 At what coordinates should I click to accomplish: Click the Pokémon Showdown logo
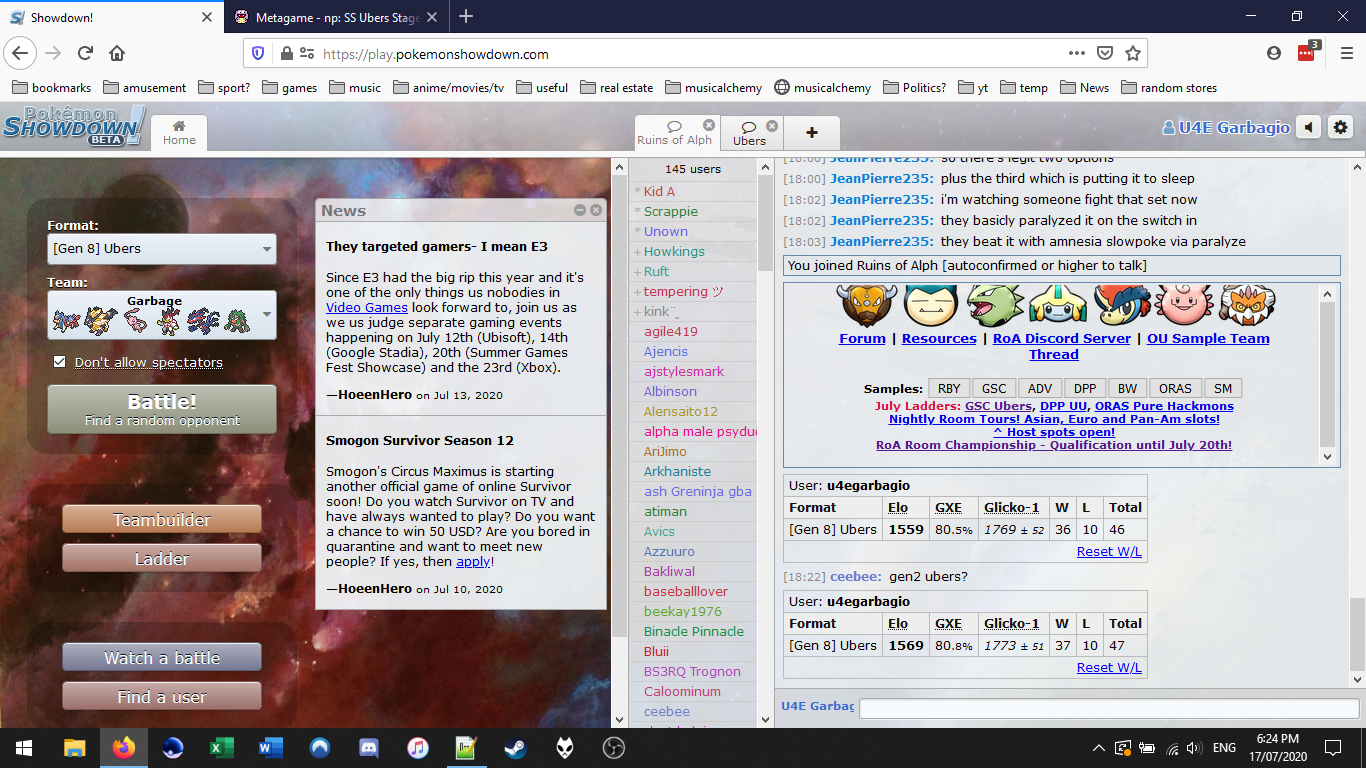click(74, 125)
